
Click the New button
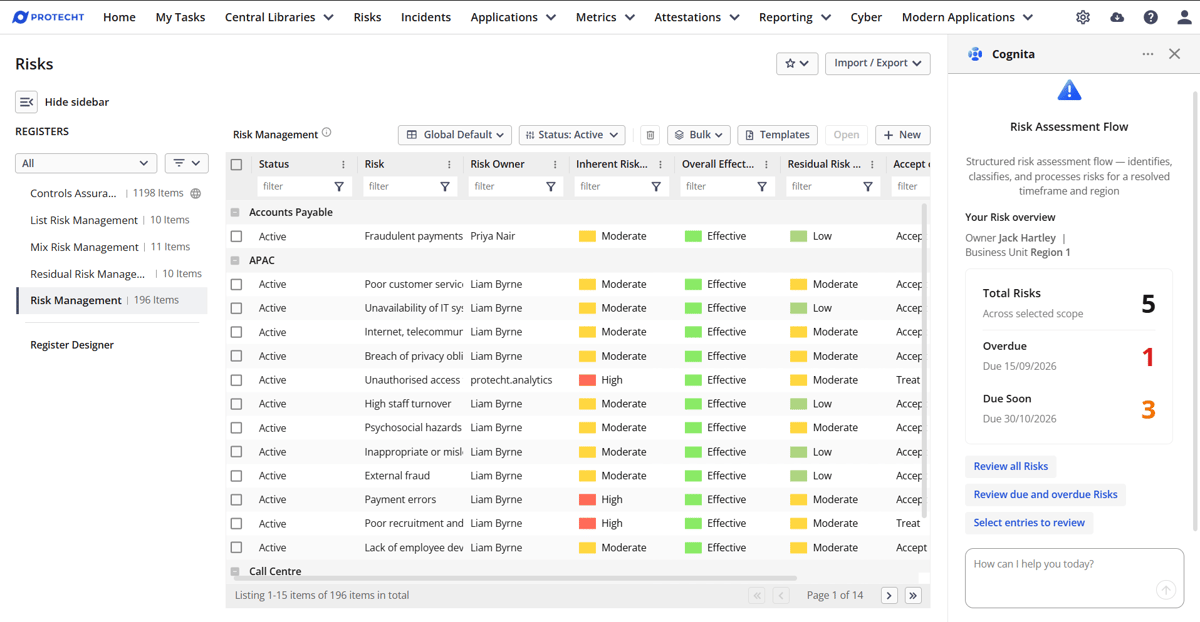coord(902,135)
